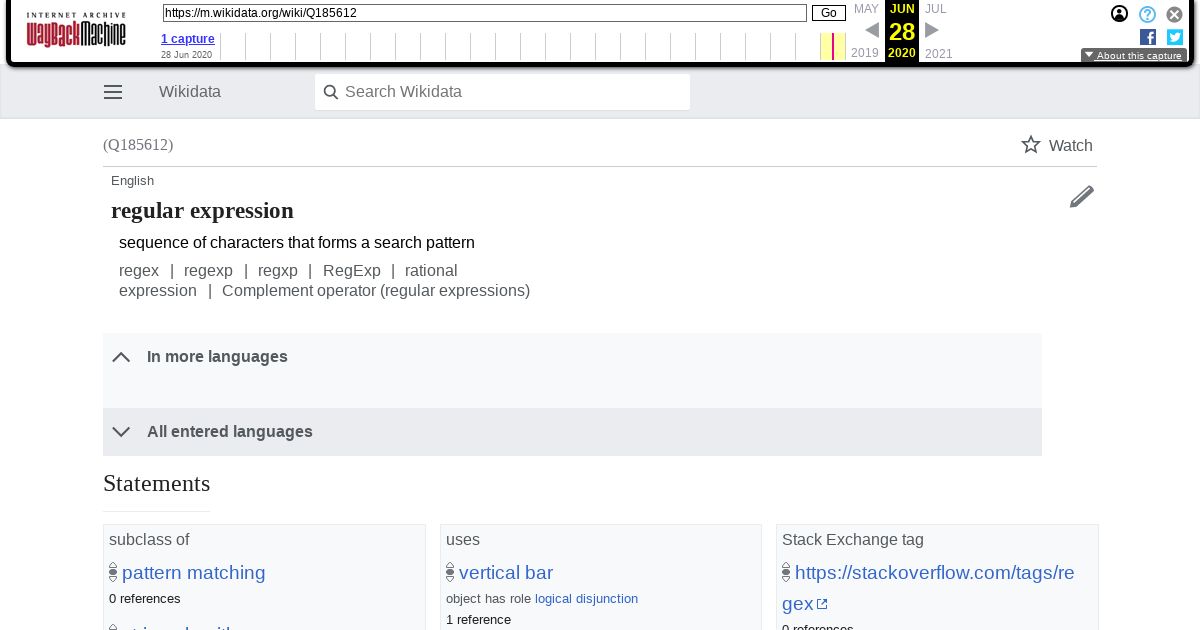Viewport: 1200px width, 630px height.
Task: Click 0 references under pattern matching
Action: pos(145,599)
